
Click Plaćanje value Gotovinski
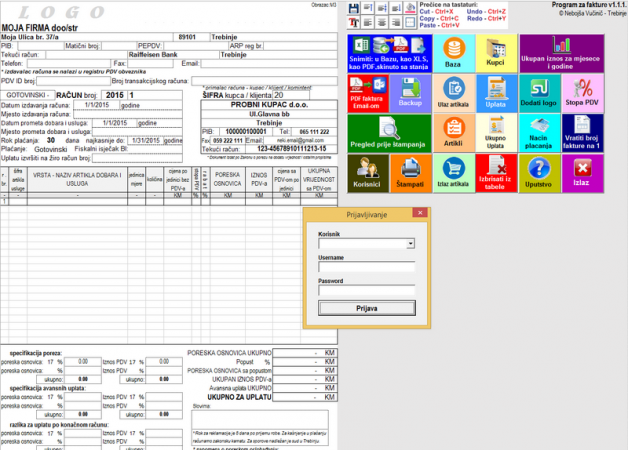[51, 149]
